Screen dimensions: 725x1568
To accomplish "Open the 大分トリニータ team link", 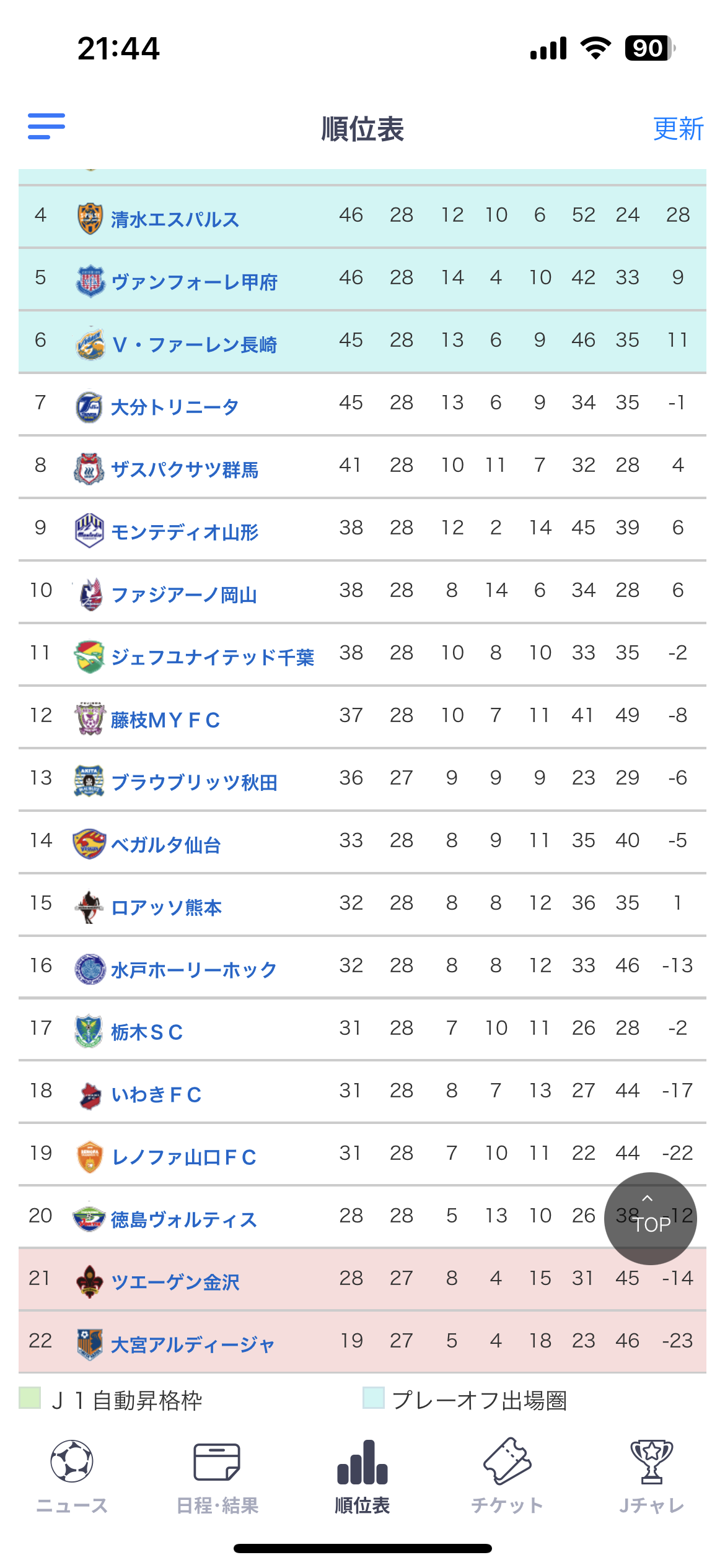I will tap(175, 407).
